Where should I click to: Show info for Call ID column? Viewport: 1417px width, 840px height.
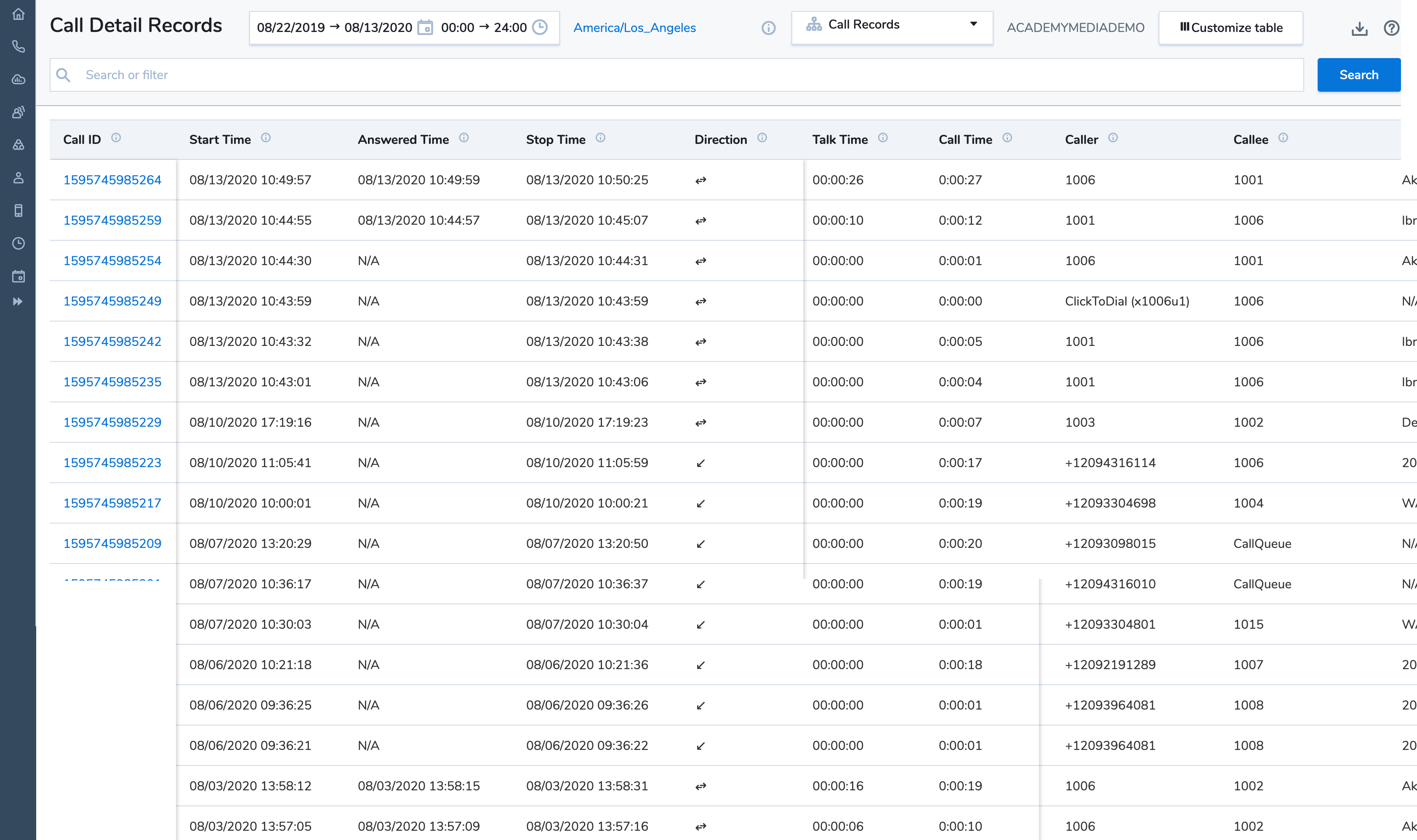tap(116, 138)
